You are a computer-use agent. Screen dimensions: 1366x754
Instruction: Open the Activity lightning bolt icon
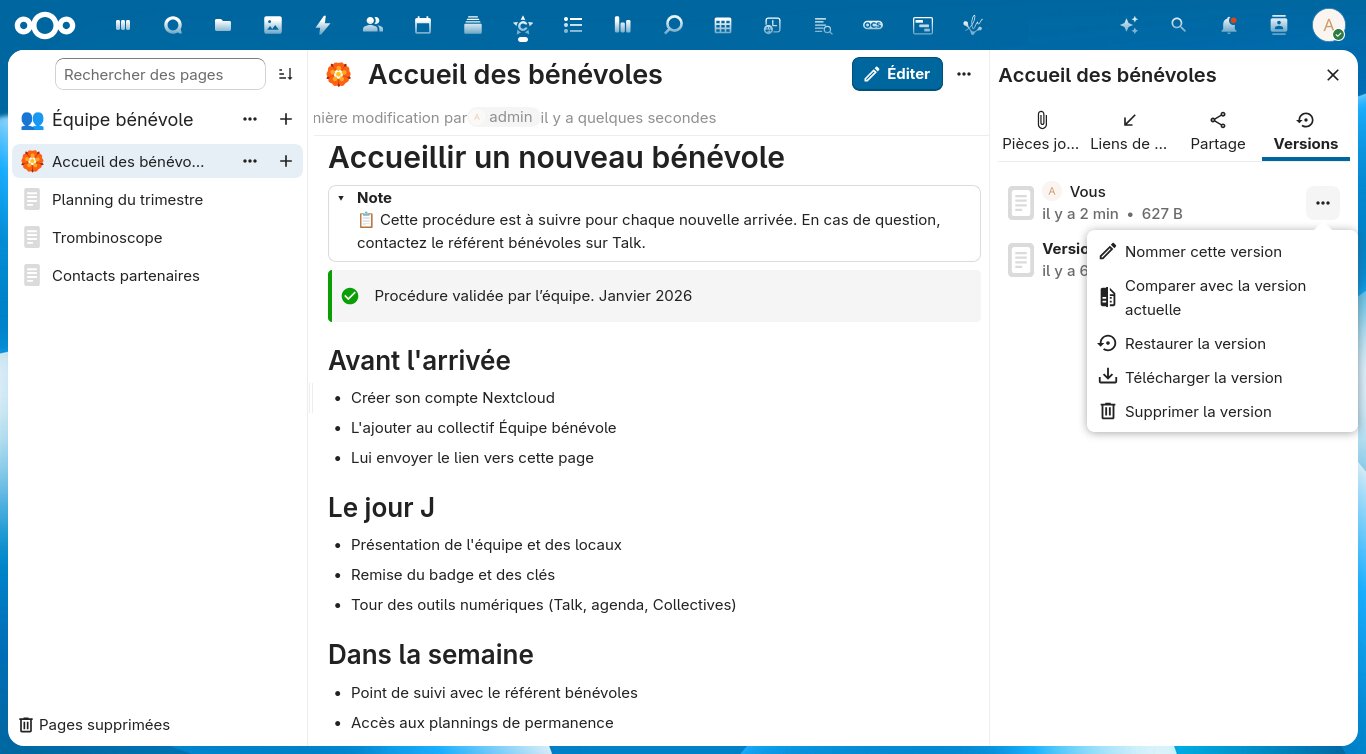323,25
